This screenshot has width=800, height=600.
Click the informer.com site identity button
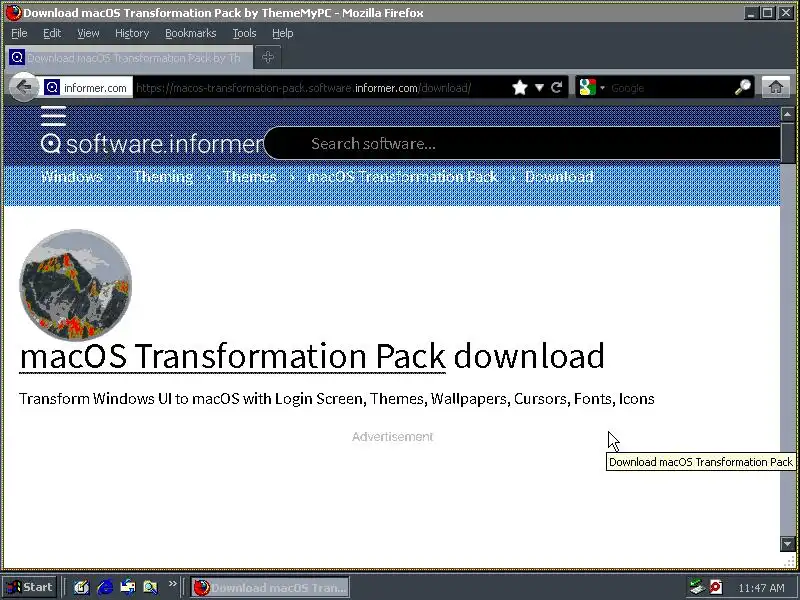(x=88, y=88)
